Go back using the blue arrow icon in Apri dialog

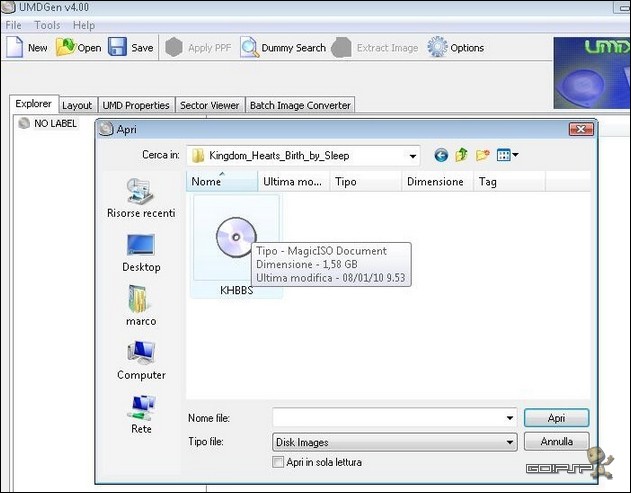point(441,155)
